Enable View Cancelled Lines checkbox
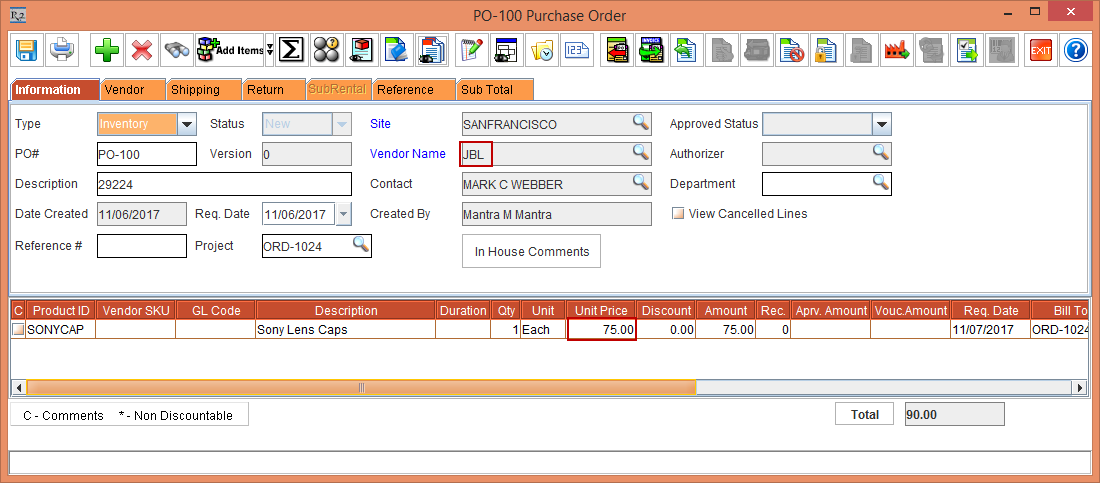The height and width of the screenshot is (483, 1100). pos(678,214)
